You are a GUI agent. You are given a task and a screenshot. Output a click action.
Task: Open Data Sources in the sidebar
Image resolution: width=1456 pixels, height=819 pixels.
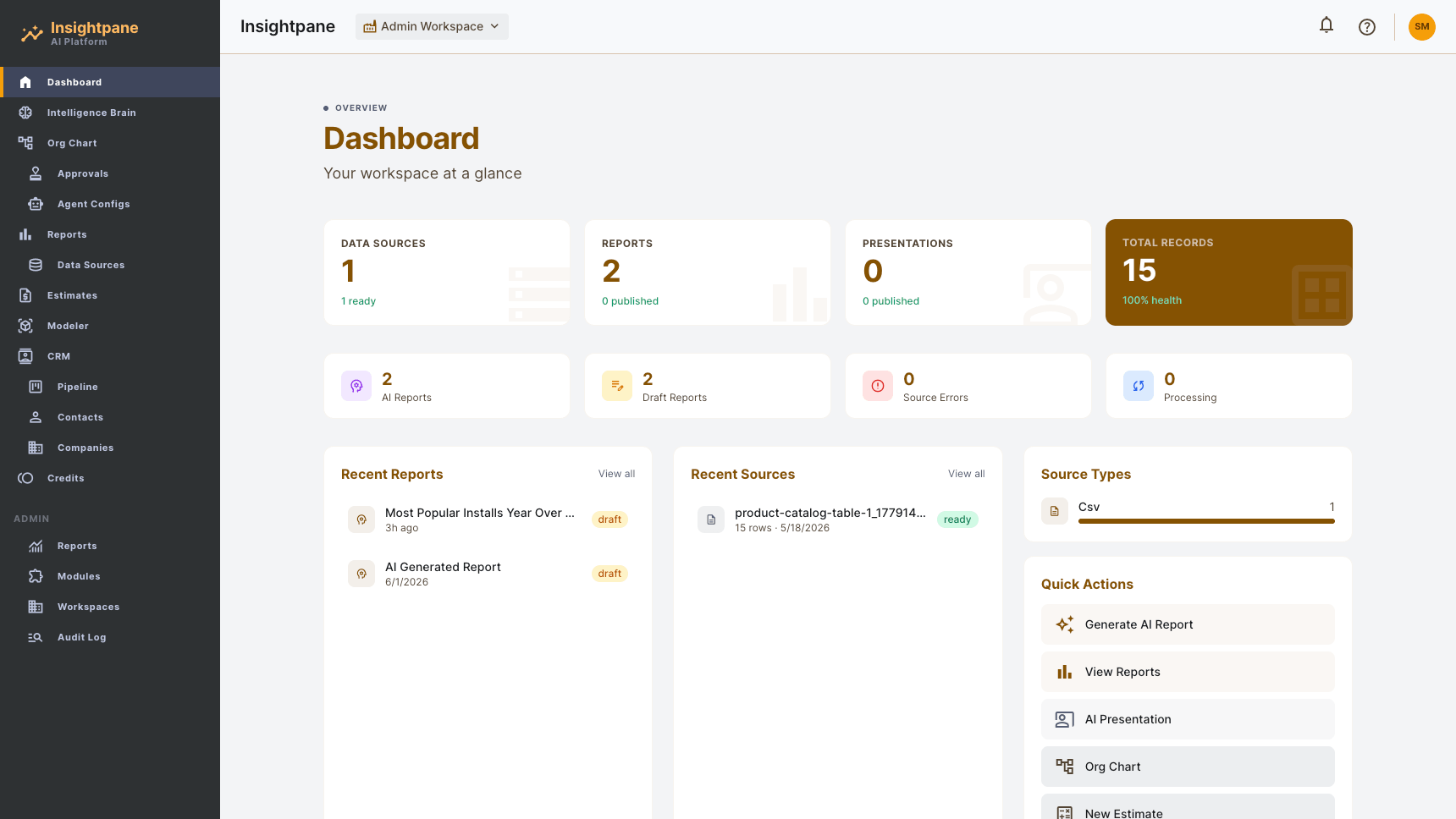pyautogui.click(x=110, y=265)
